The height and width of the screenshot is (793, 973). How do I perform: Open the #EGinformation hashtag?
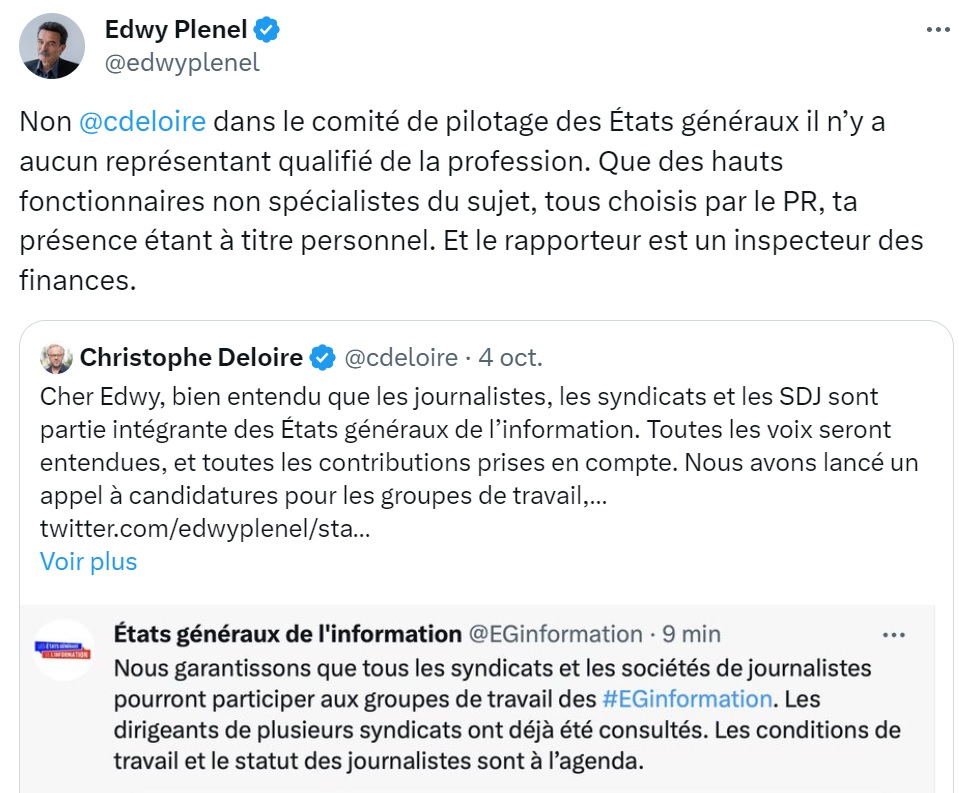[687, 698]
